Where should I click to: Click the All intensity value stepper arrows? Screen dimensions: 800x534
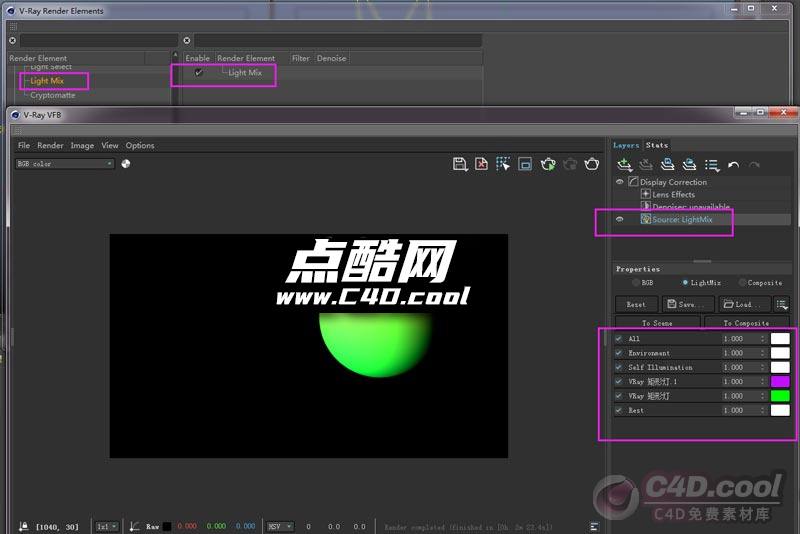coord(763,339)
